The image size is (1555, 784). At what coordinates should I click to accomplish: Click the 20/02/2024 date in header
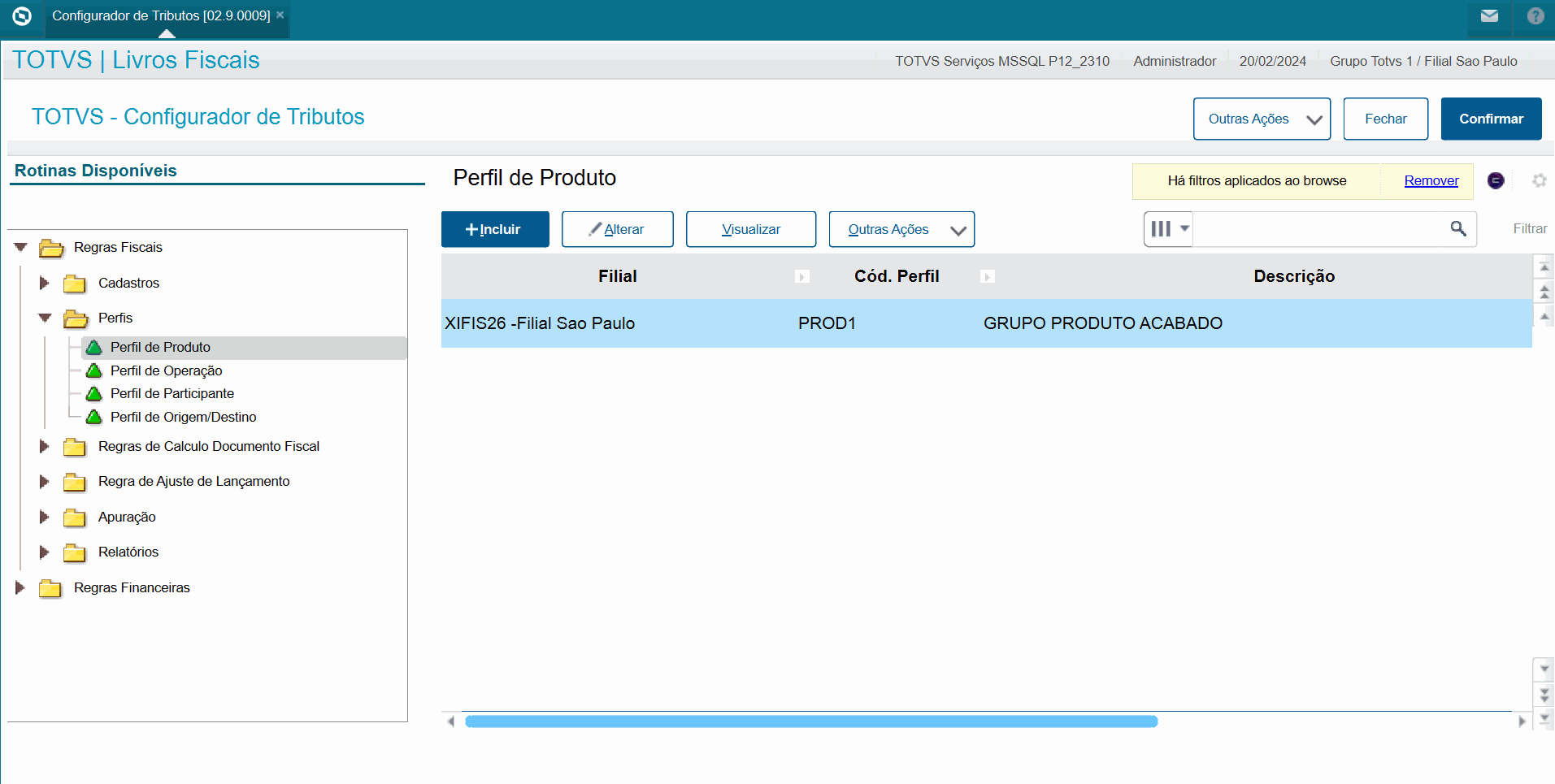(x=1273, y=61)
